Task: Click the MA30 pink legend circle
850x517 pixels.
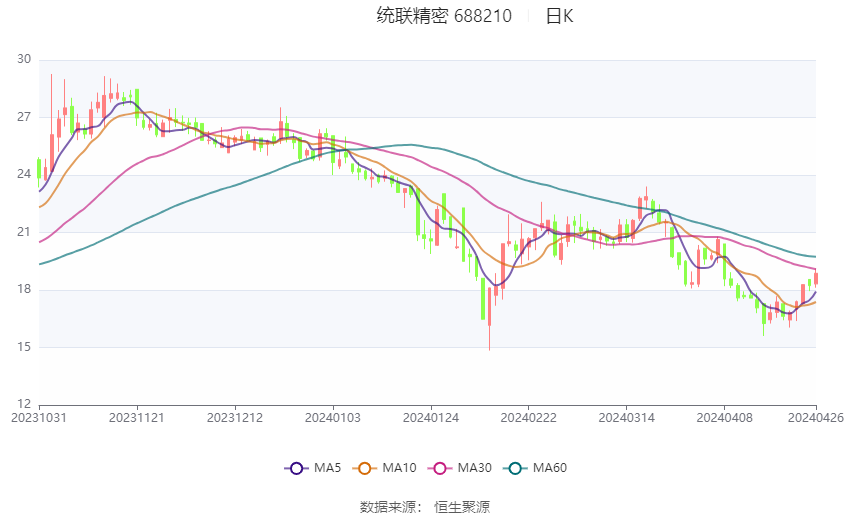Action: point(440,468)
